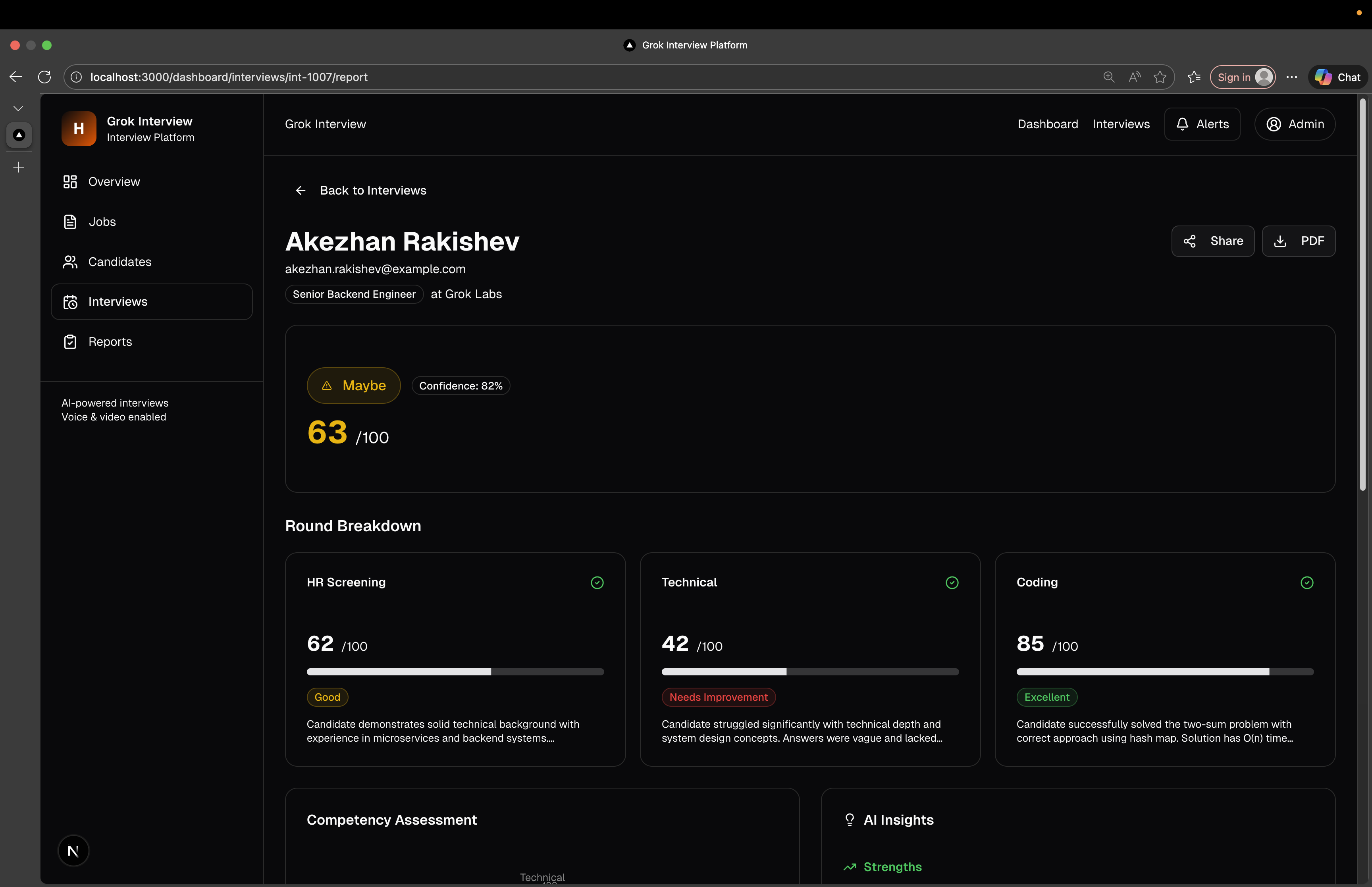Click the Next.js N logo badge
The width and height of the screenshot is (1372, 887).
pyautogui.click(x=73, y=851)
